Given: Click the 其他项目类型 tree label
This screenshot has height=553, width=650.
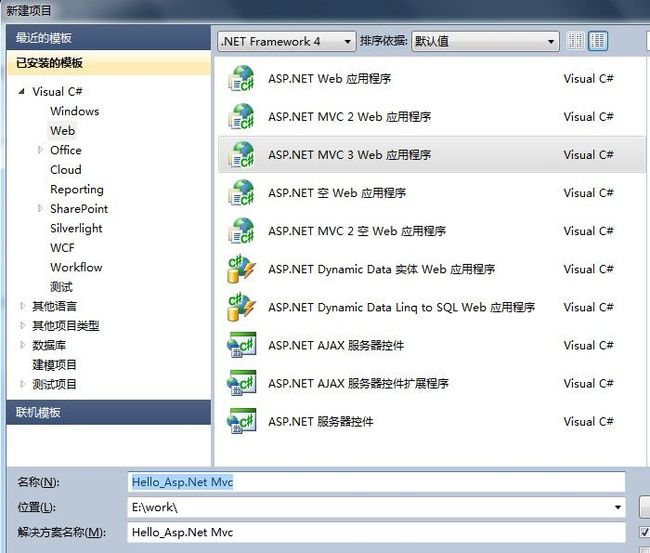Looking at the screenshot, I should pyautogui.click(x=65, y=325).
